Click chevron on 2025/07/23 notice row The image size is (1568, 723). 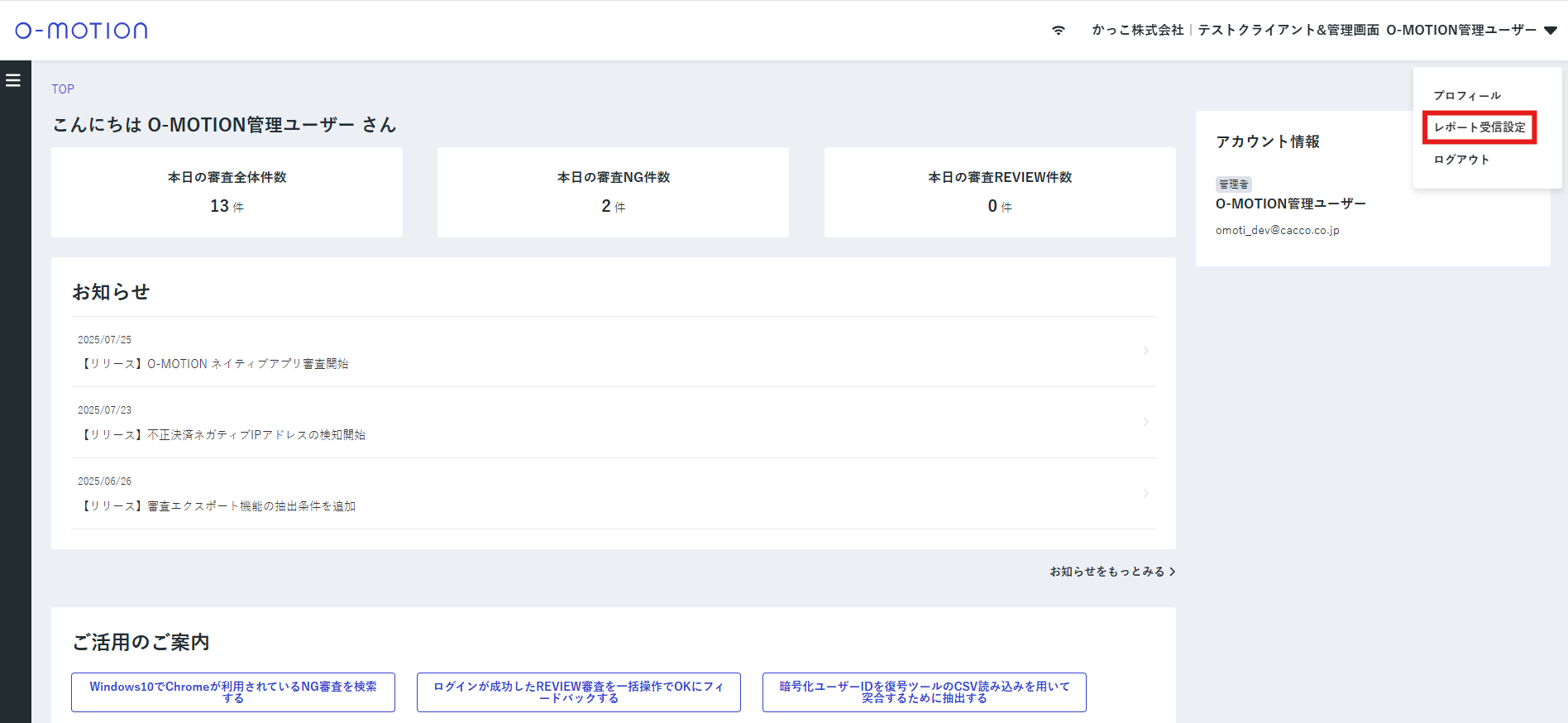[1145, 422]
